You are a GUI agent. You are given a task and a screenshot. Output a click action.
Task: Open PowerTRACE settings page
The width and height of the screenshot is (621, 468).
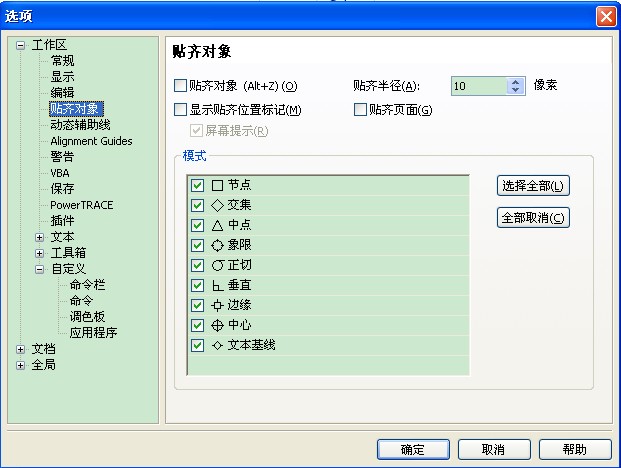(x=82, y=205)
